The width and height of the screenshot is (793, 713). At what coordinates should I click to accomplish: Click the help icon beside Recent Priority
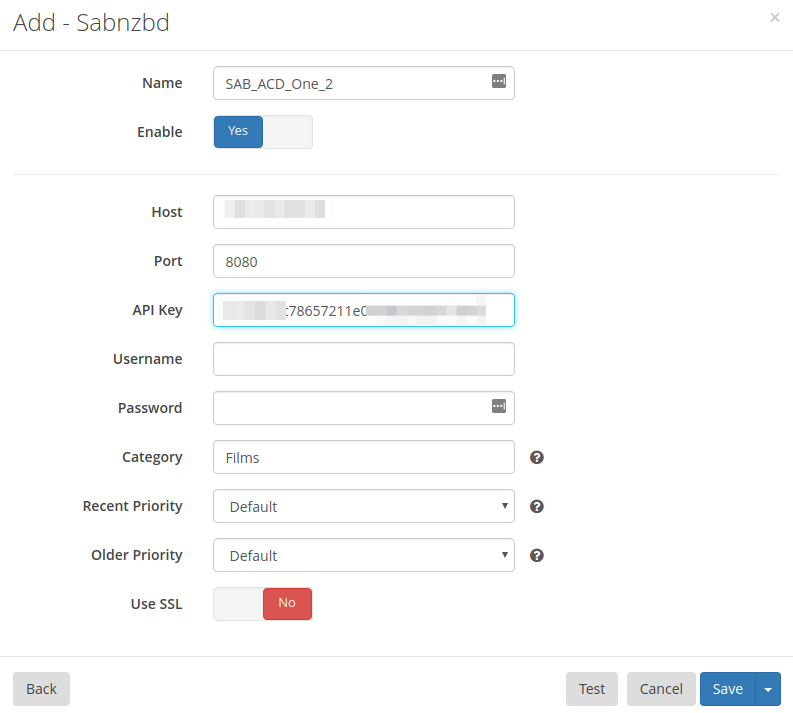537,506
